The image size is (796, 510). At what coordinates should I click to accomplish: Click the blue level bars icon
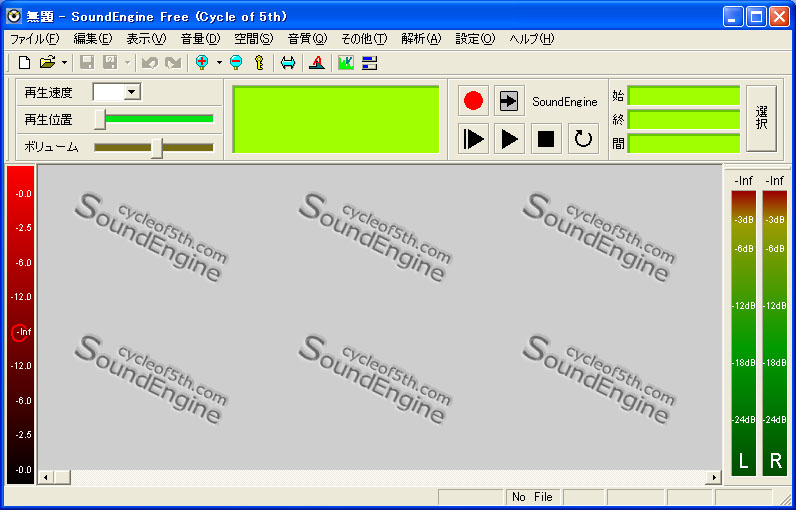tap(370, 63)
